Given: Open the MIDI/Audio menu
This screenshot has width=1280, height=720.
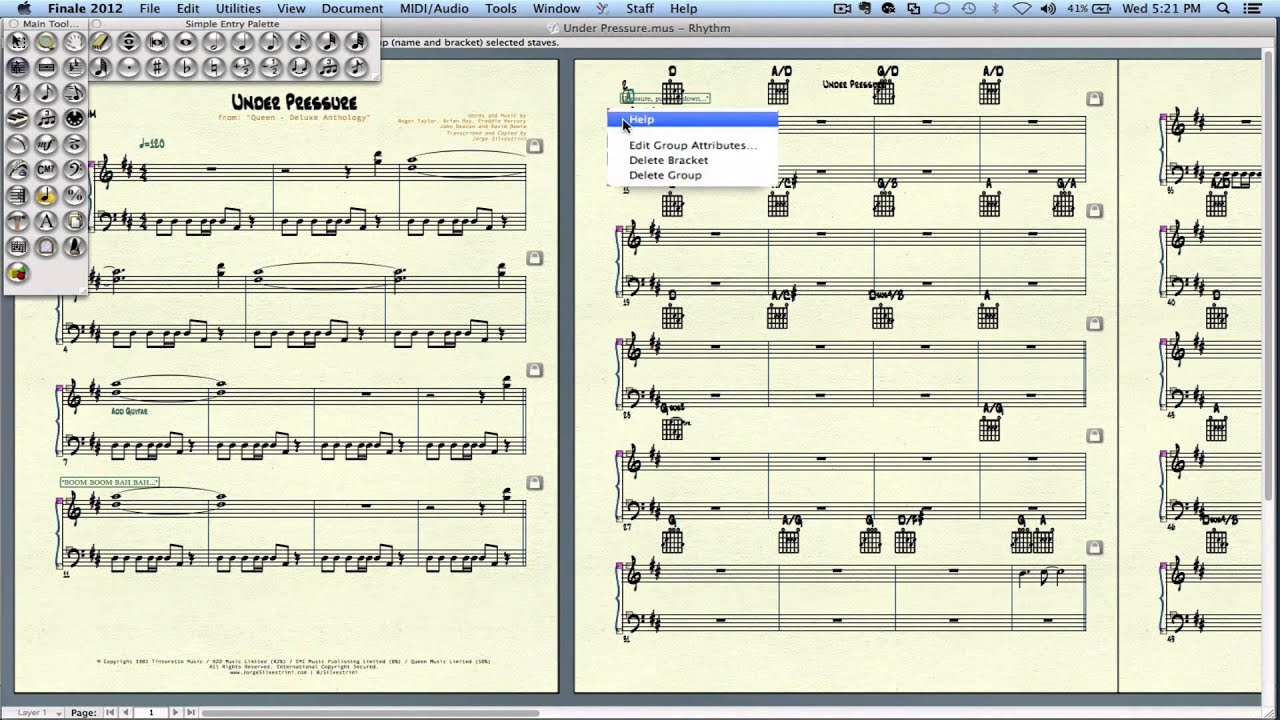Looking at the screenshot, I should pos(434,9).
